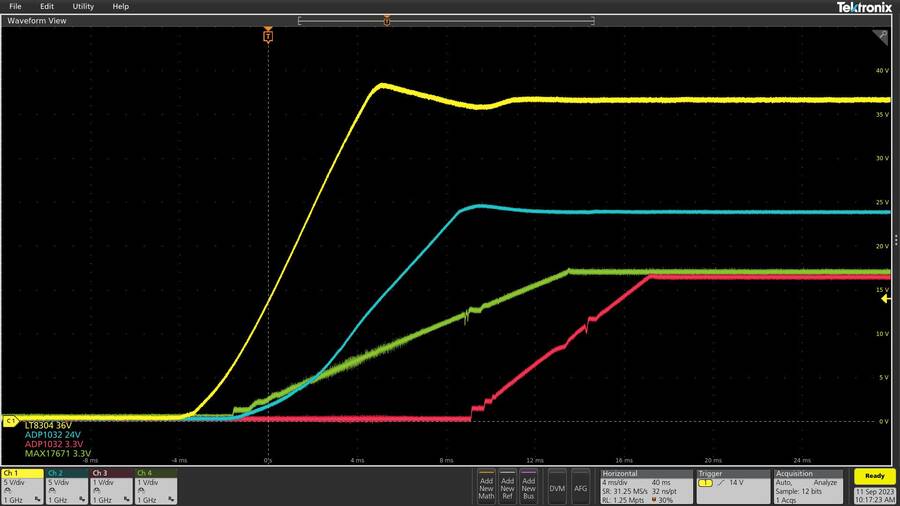Click the trigger position T marker

[267, 36]
